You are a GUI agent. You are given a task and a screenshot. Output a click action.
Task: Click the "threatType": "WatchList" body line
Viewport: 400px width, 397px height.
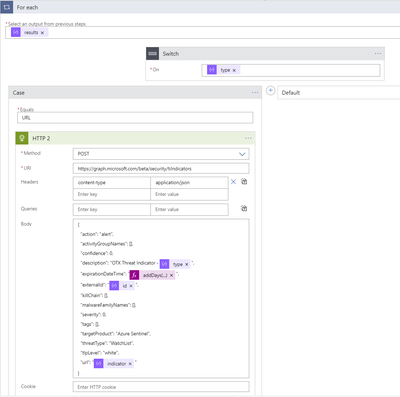pyautogui.click(x=107, y=343)
